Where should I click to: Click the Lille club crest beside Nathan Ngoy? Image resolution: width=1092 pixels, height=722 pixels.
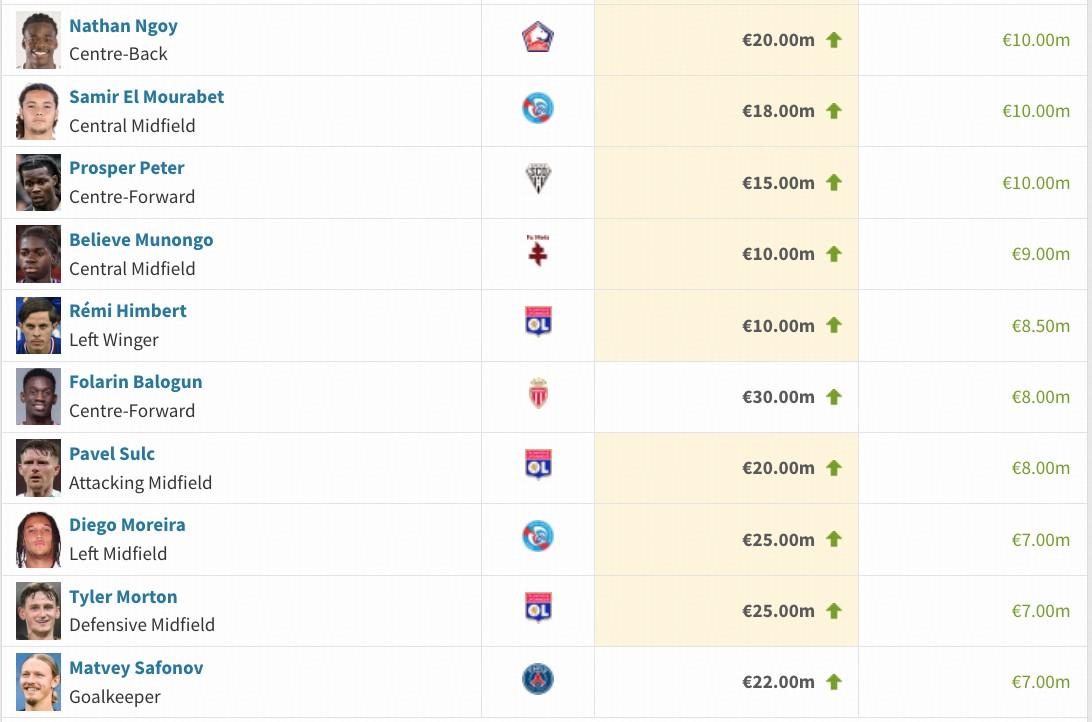point(538,39)
